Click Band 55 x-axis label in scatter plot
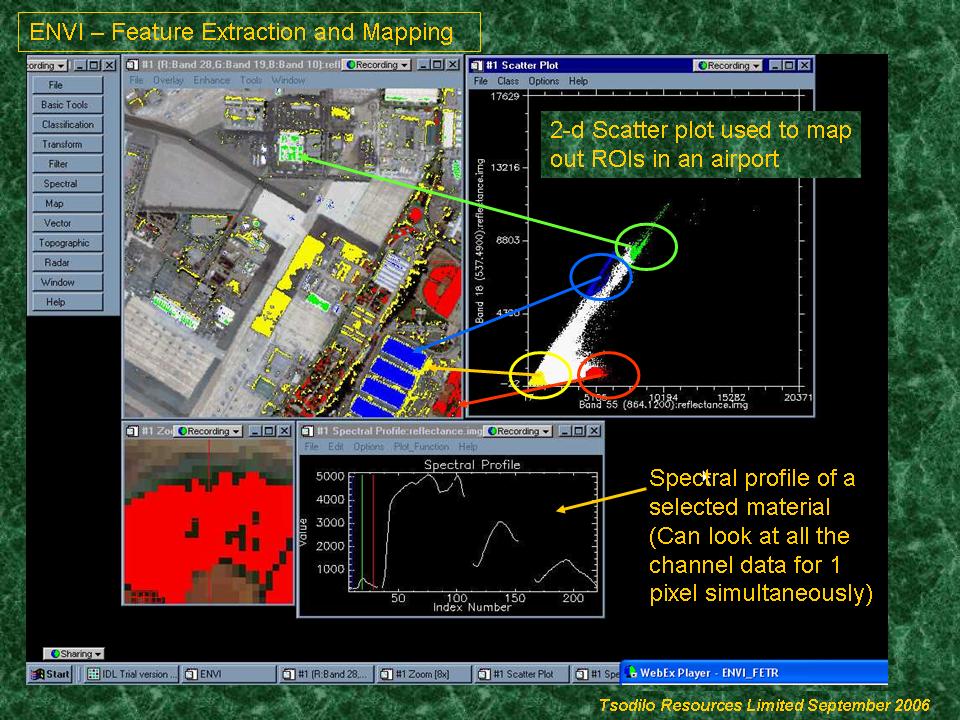The image size is (960, 720). [663, 405]
